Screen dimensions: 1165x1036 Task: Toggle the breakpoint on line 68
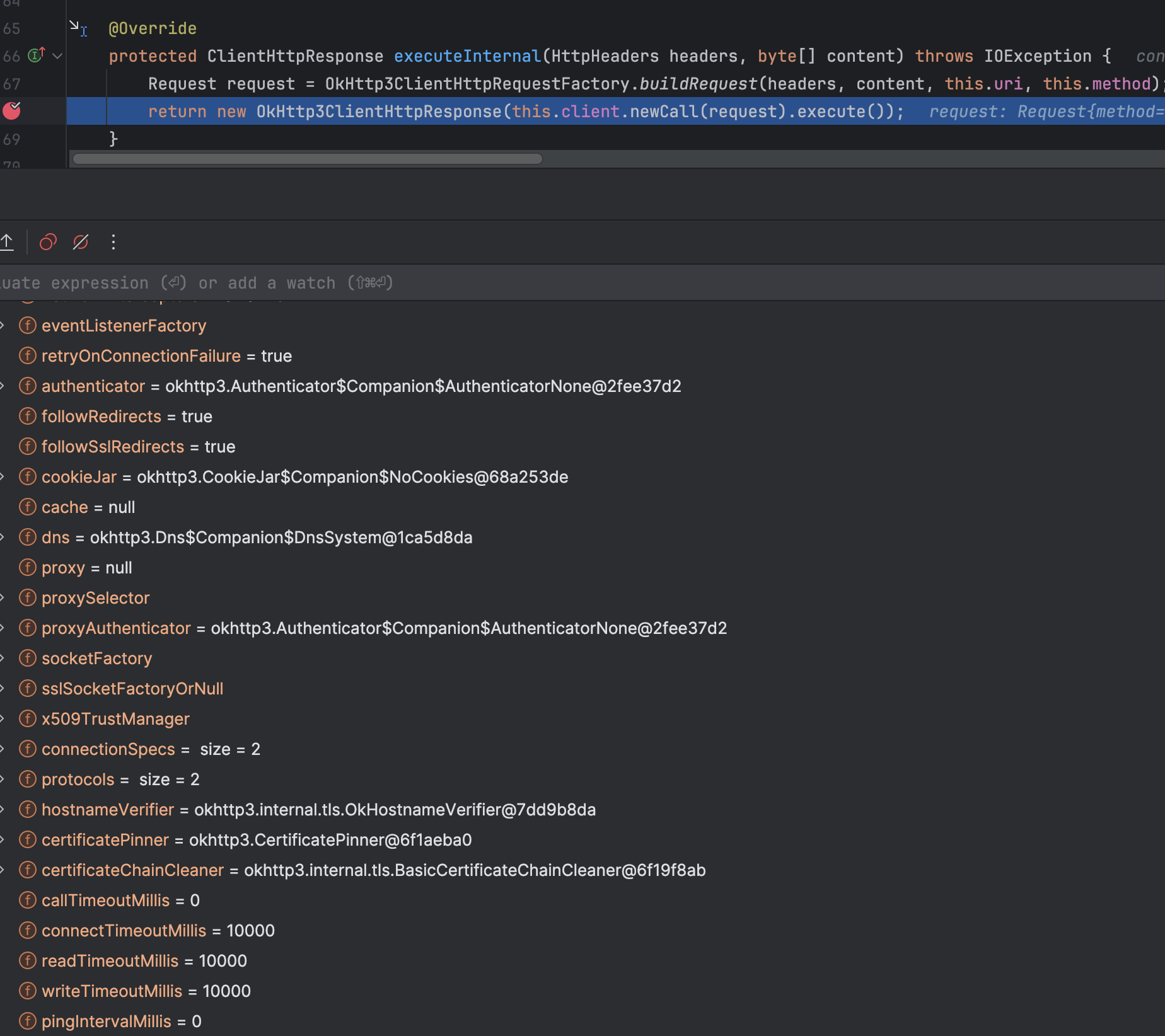pos(12,111)
